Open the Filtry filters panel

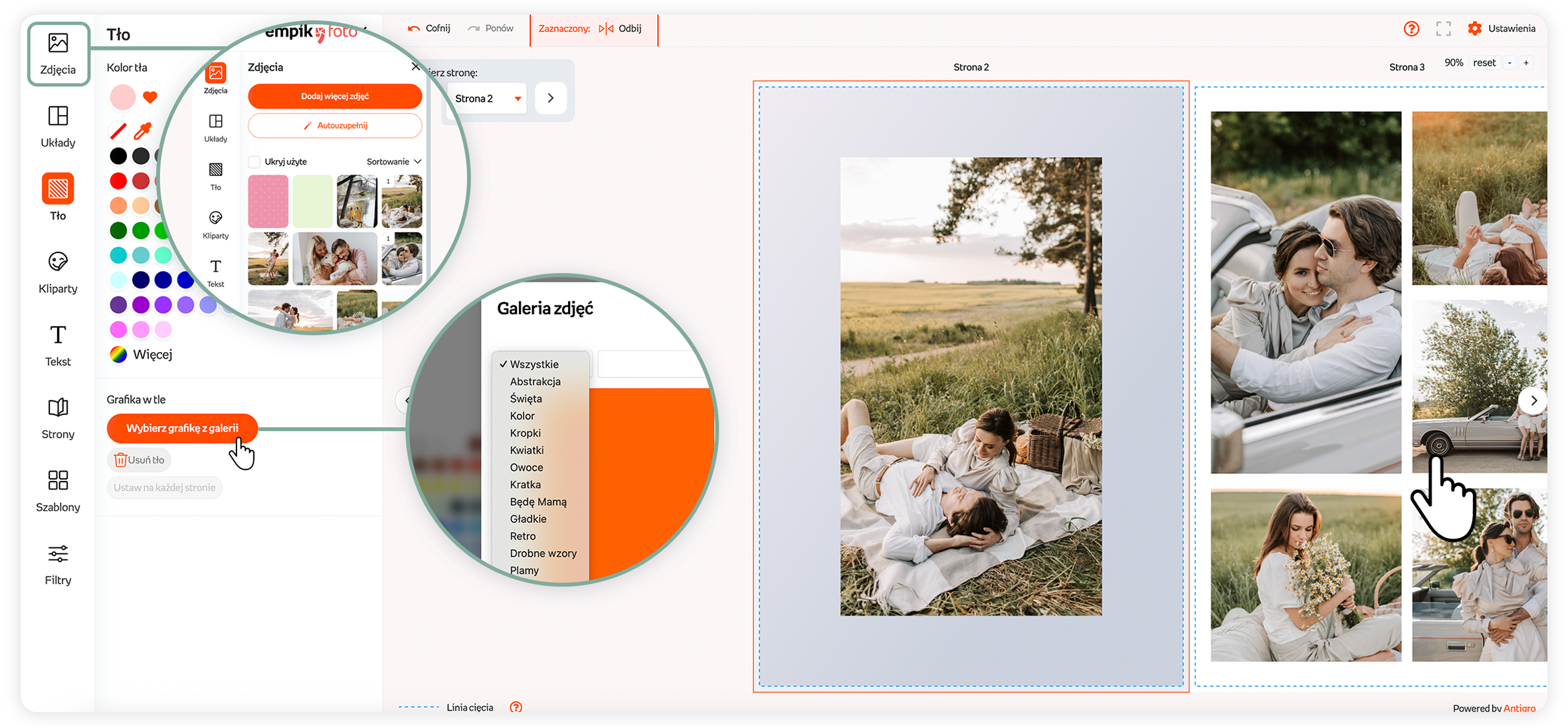coord(58,565)
